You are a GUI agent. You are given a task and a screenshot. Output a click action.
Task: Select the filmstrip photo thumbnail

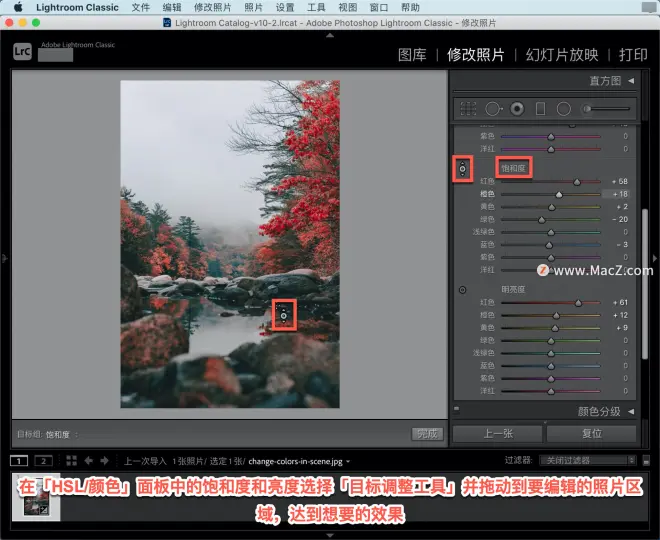[x=36, y=498]
